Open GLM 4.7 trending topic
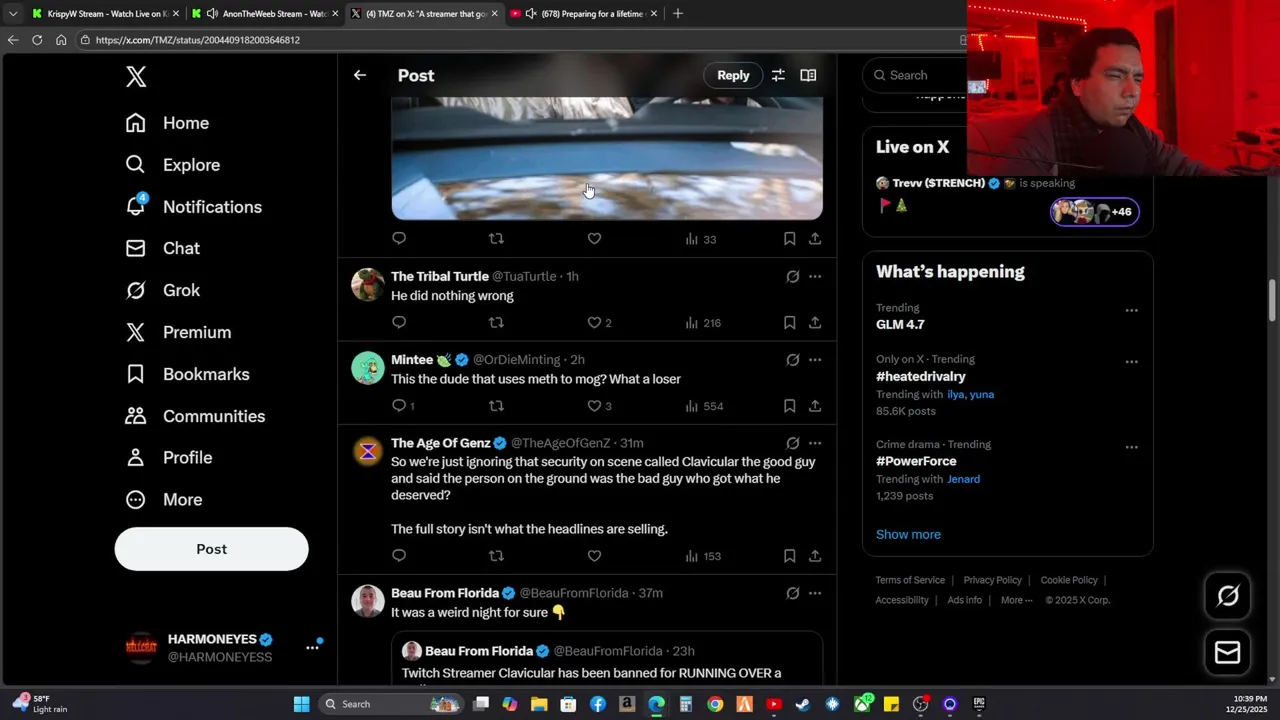Viewport: 1280px width, 720px height. [x=900, y=325]
